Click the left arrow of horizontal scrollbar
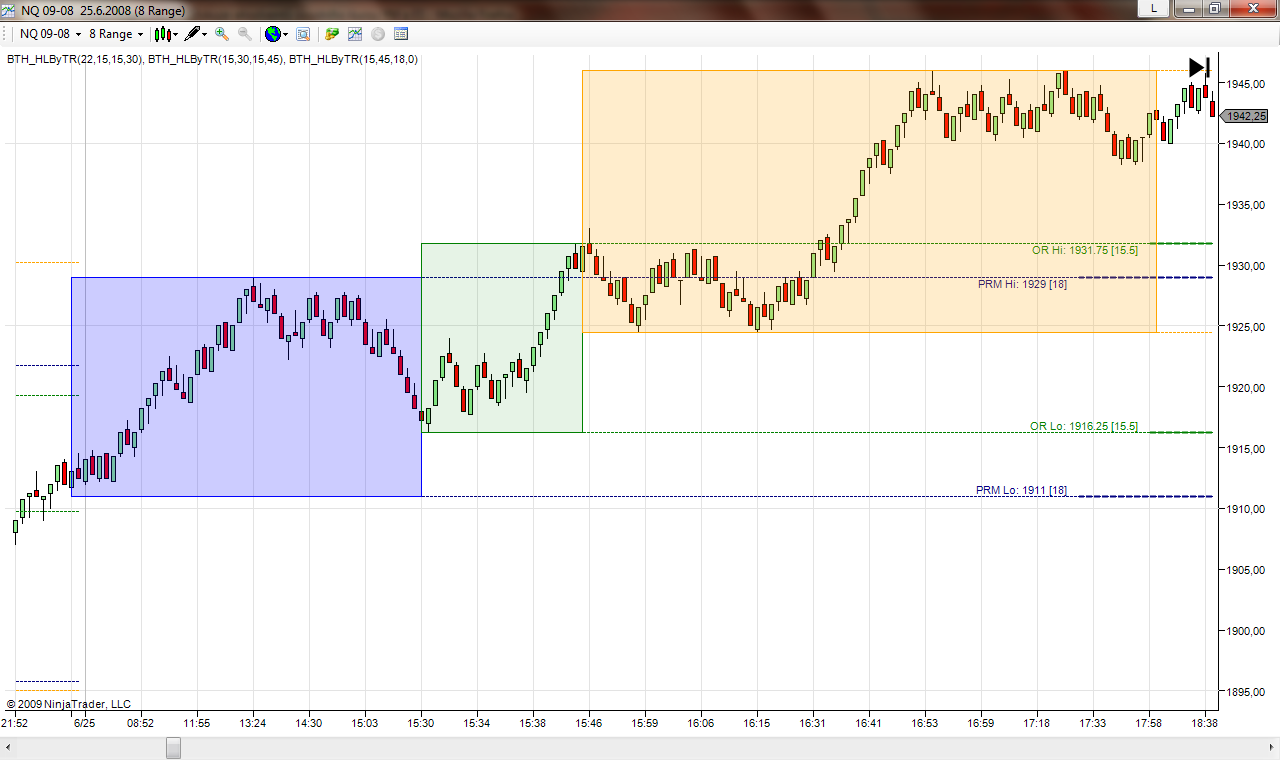The height and width of the screenshot is (760, 1280). [9, 748]
